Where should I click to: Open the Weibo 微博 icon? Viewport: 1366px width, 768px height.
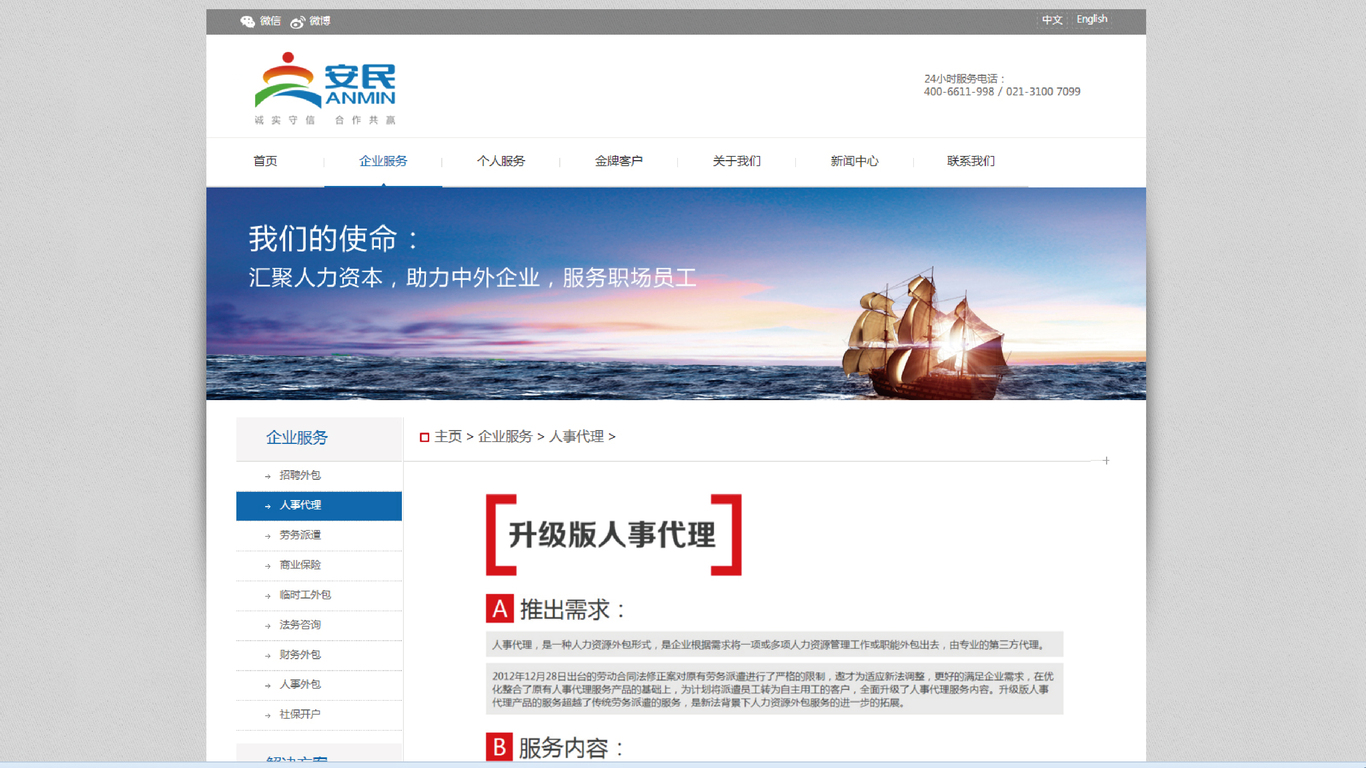tap(297, 21)
